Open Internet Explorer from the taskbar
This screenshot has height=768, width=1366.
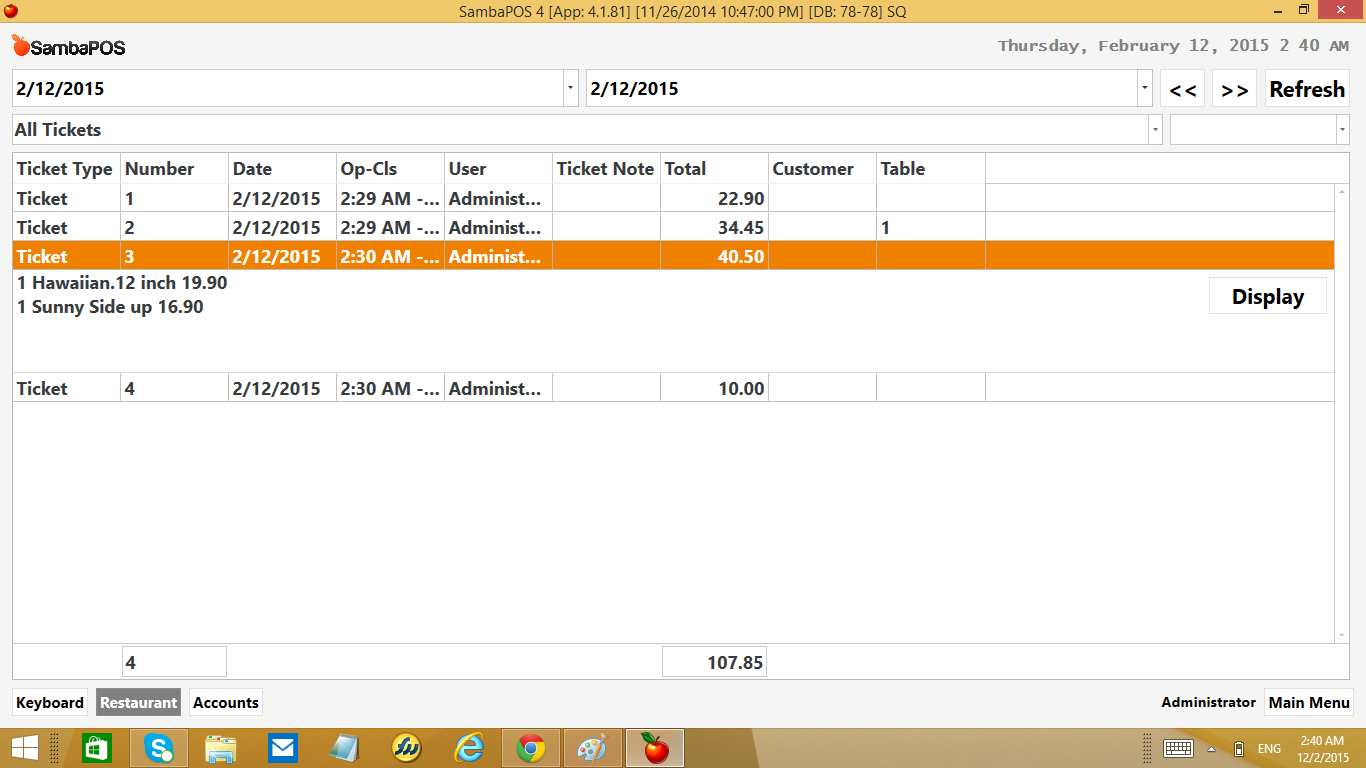tap(468, 748)
